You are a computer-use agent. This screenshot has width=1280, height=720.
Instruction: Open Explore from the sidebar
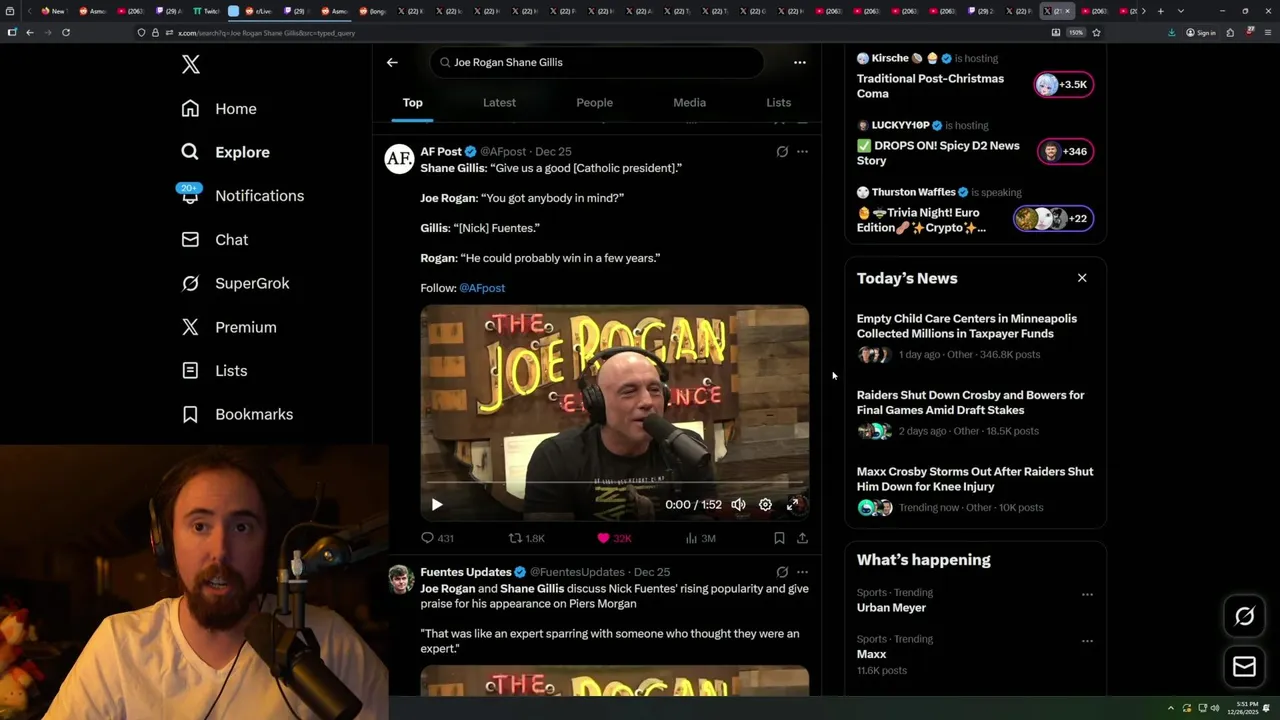(226, 152)
